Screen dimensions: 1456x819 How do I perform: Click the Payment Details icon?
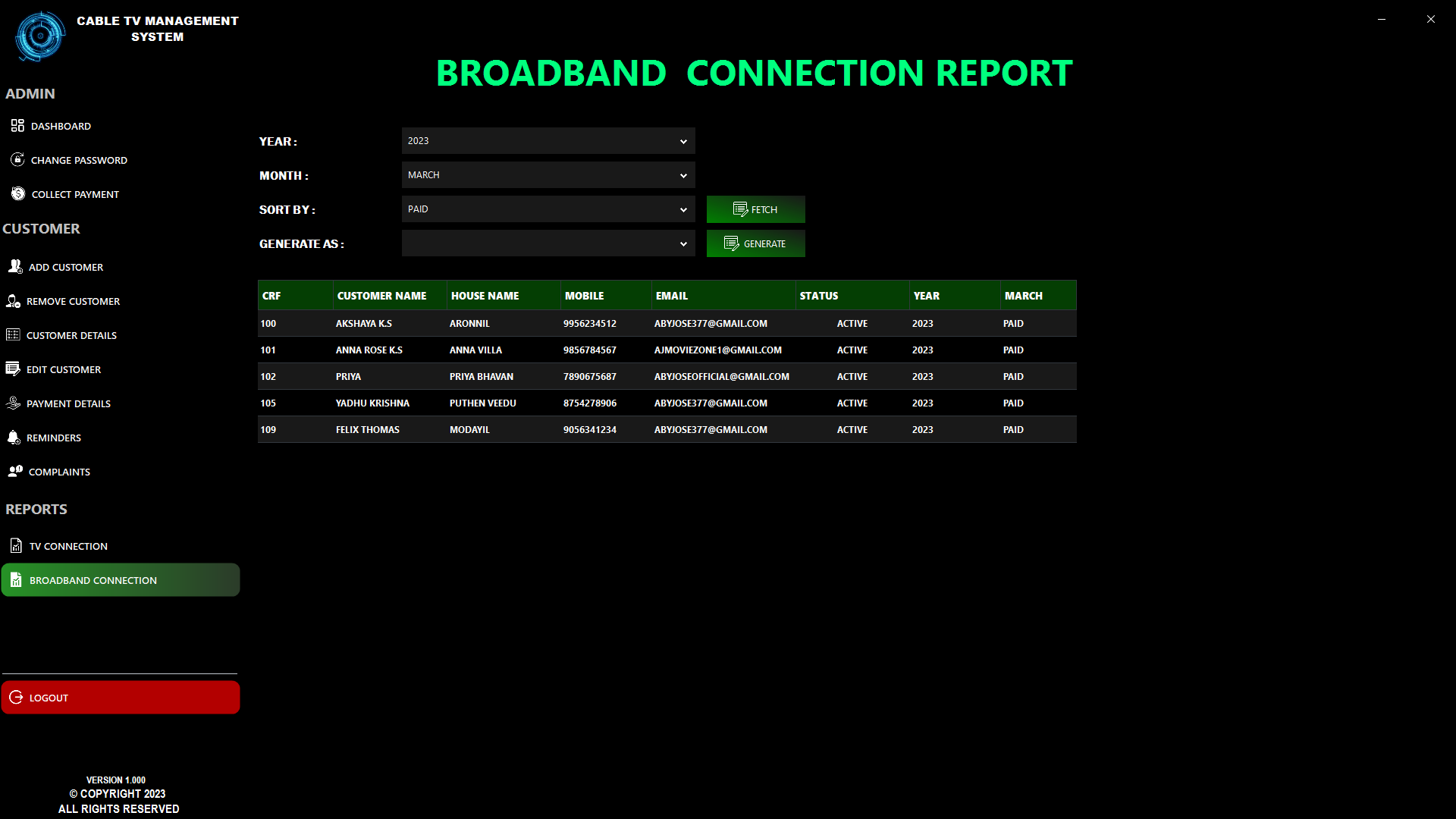(x=15, y=403)
